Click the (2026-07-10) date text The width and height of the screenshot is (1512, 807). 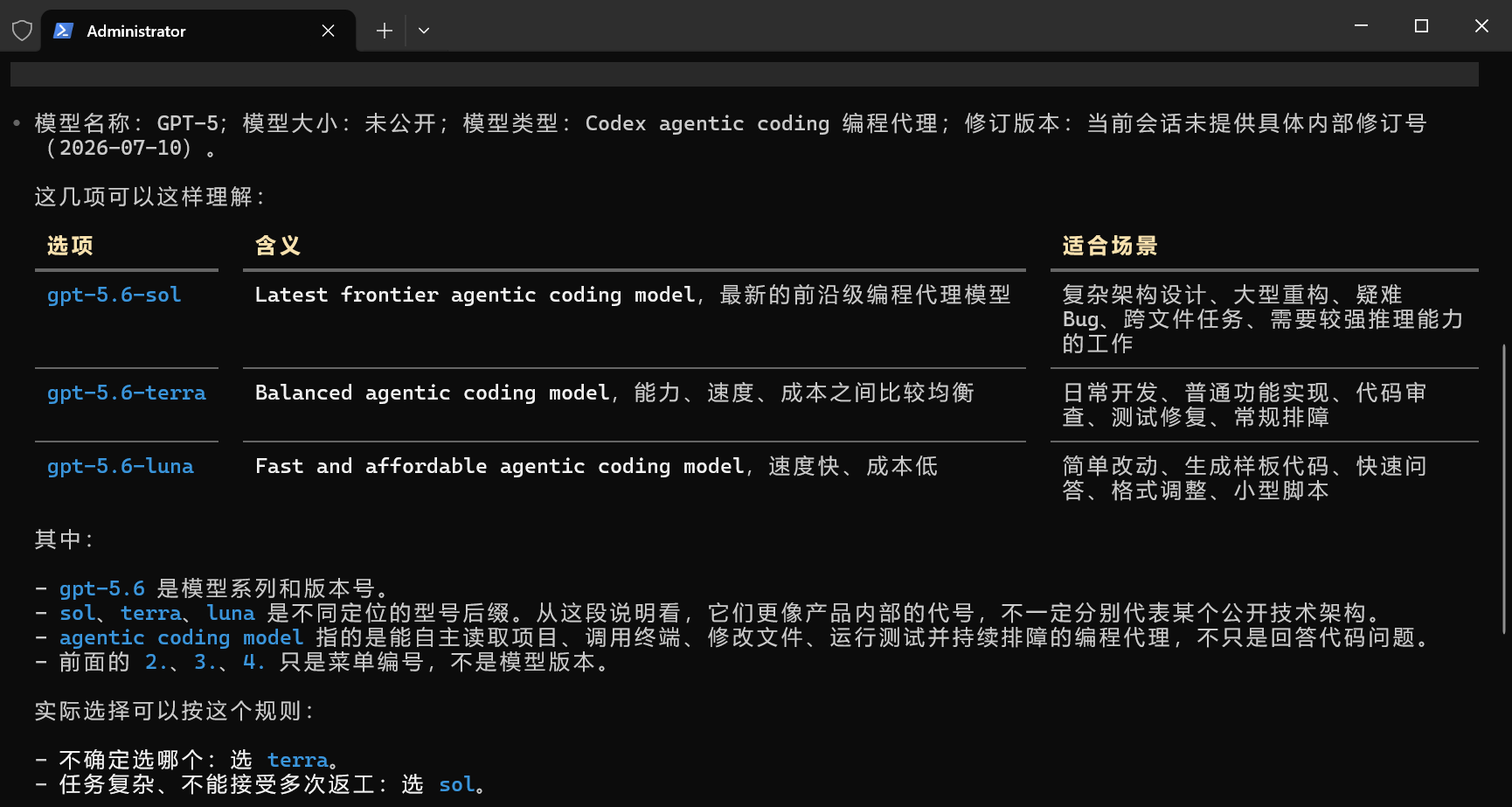click(120, 148)
